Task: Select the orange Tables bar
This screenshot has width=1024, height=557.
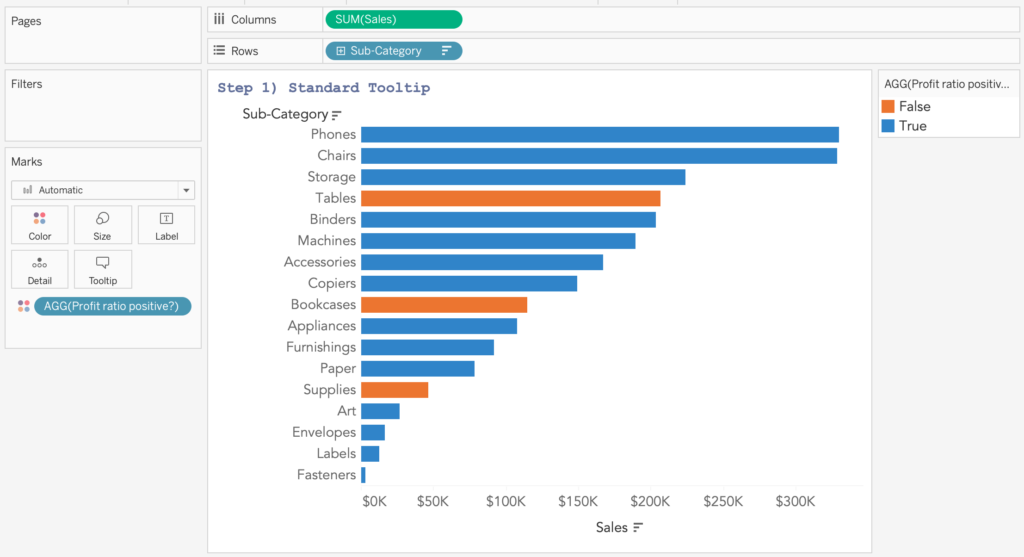Action: [510, 198]
